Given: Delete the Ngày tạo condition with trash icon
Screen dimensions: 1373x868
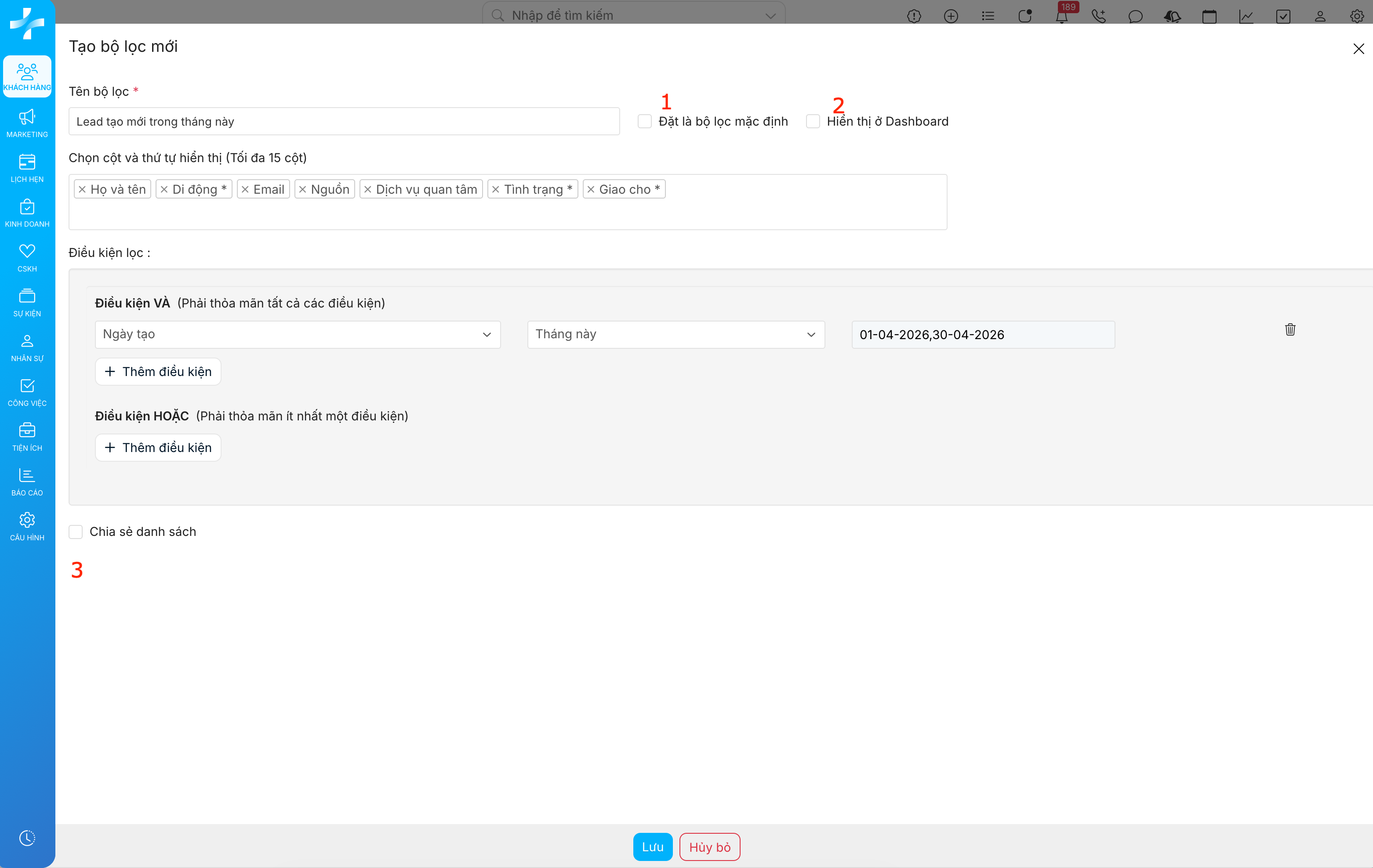Looking at the screenshot, I should 1290,329.
